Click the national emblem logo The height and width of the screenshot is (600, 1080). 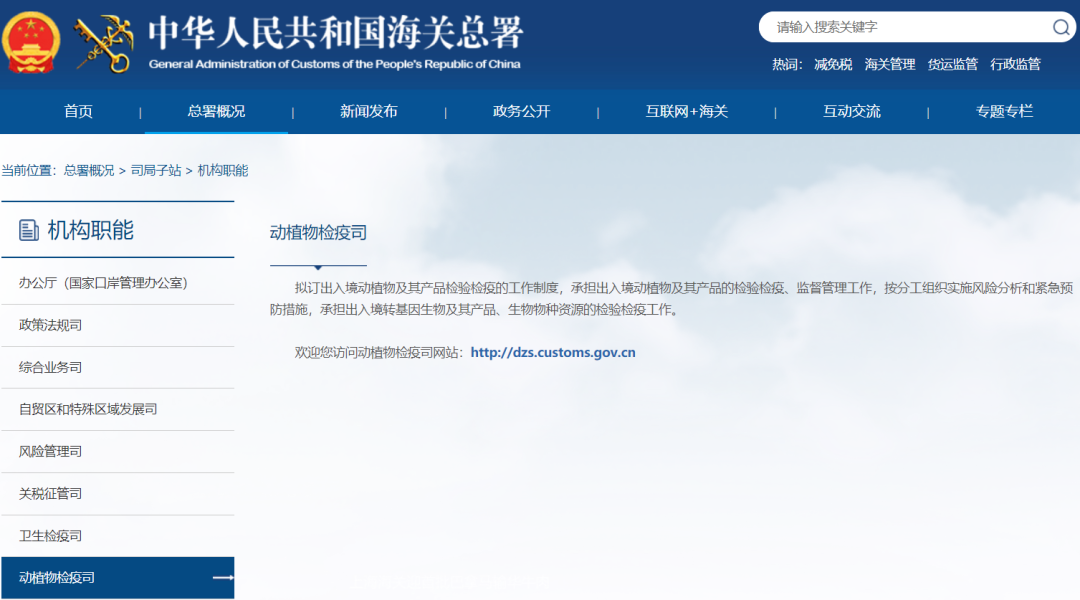(30, 41)
